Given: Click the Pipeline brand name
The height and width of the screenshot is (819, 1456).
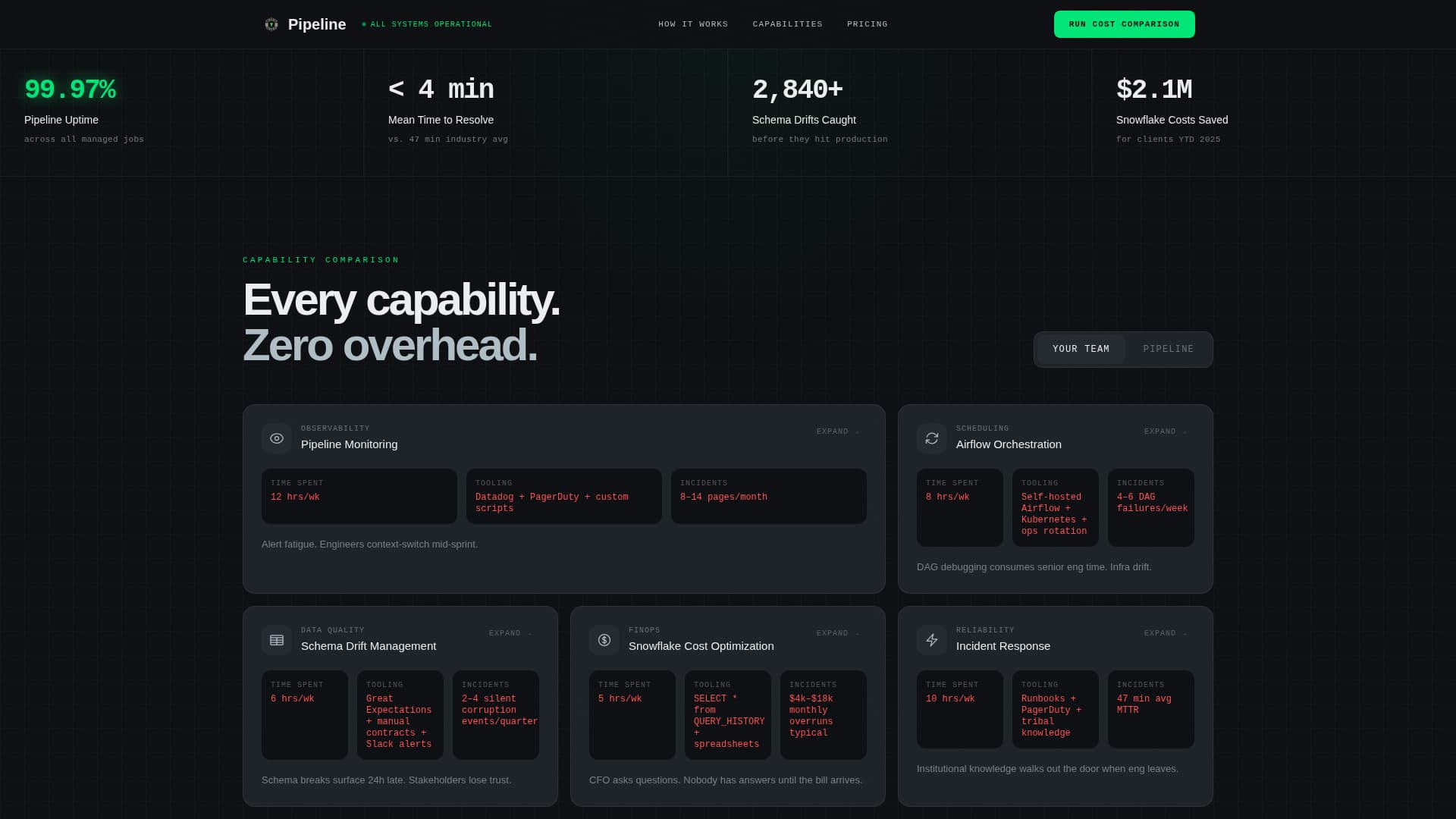Looking at the screenshot, I should 317,24.
